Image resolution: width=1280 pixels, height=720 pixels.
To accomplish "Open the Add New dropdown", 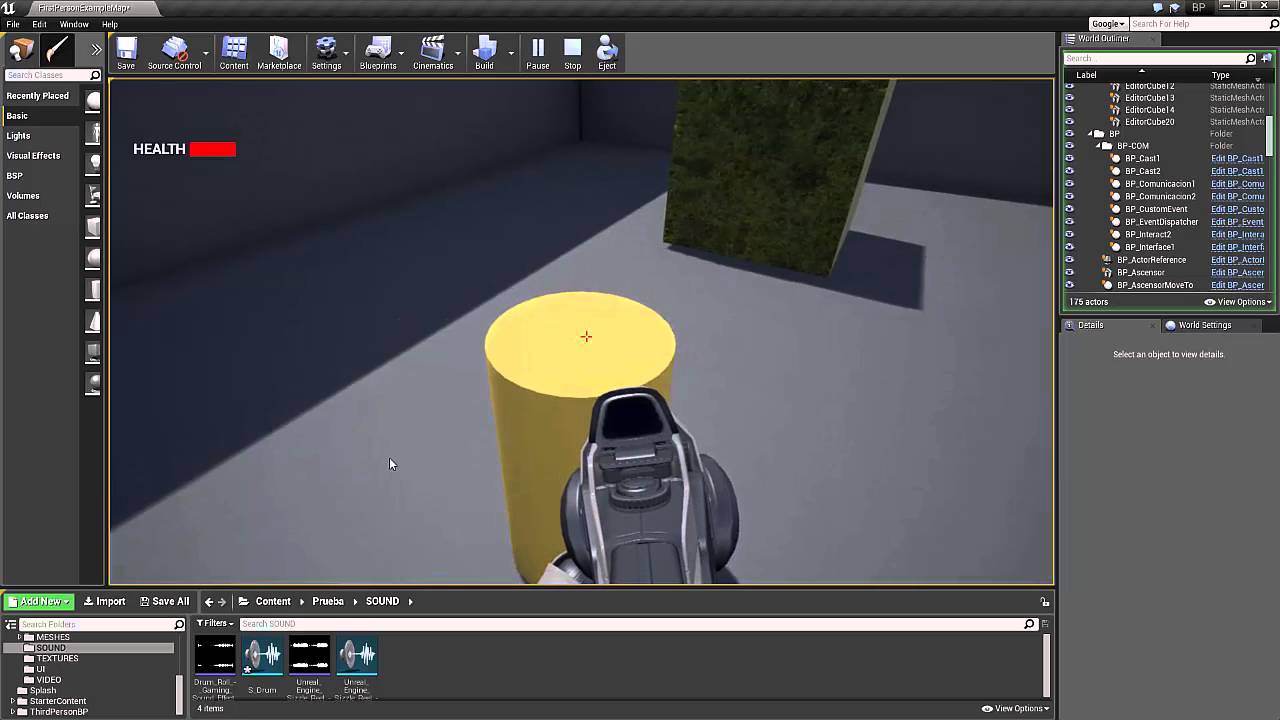I will pyautogui.click(x=38, y=601).
